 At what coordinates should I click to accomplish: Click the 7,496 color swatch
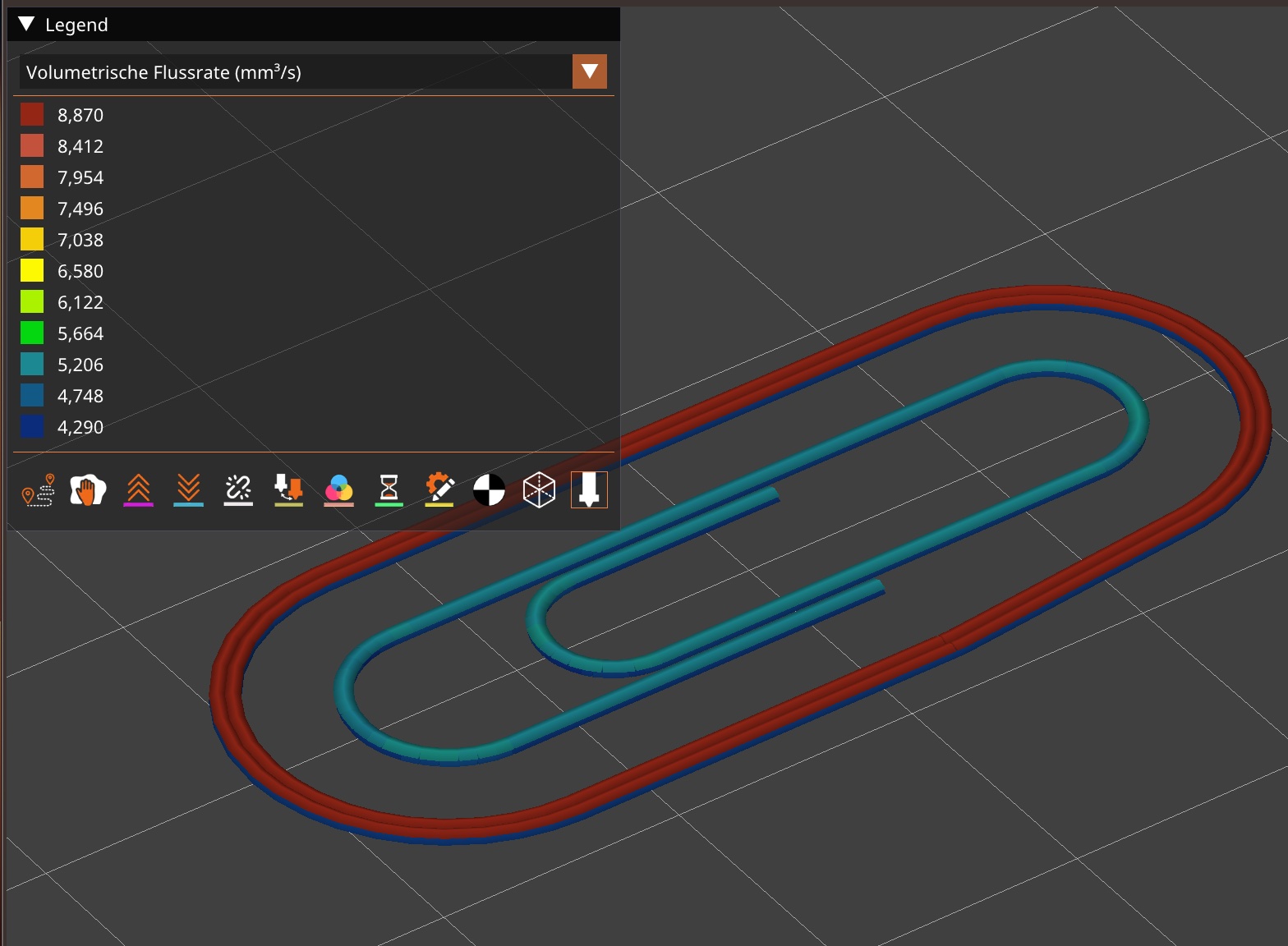(32, 208)
